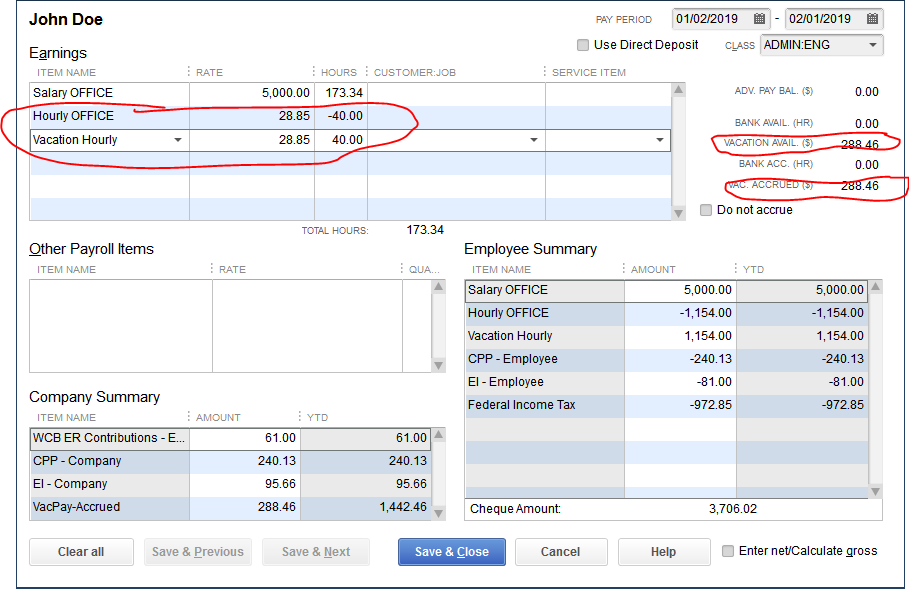The image size is (909, 589).
Task: Click Earnings table scroll up arrow
Action: click(x=678, y=89)
